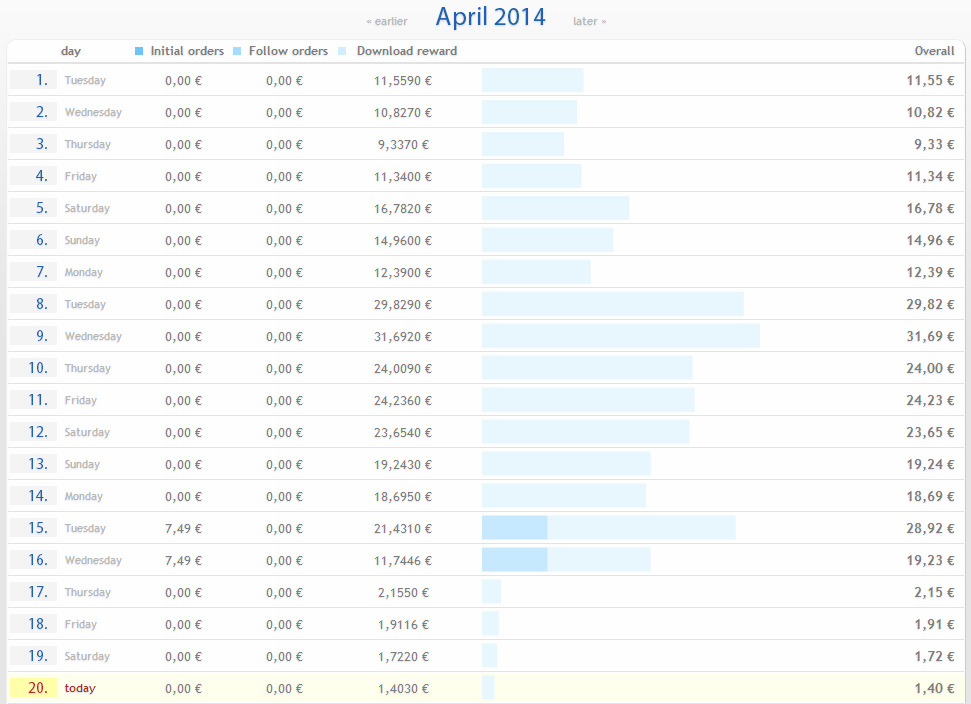Click the 7,49 € initial orders on day 15
Viewport: 971px width, 704px height.
[183, 528]
